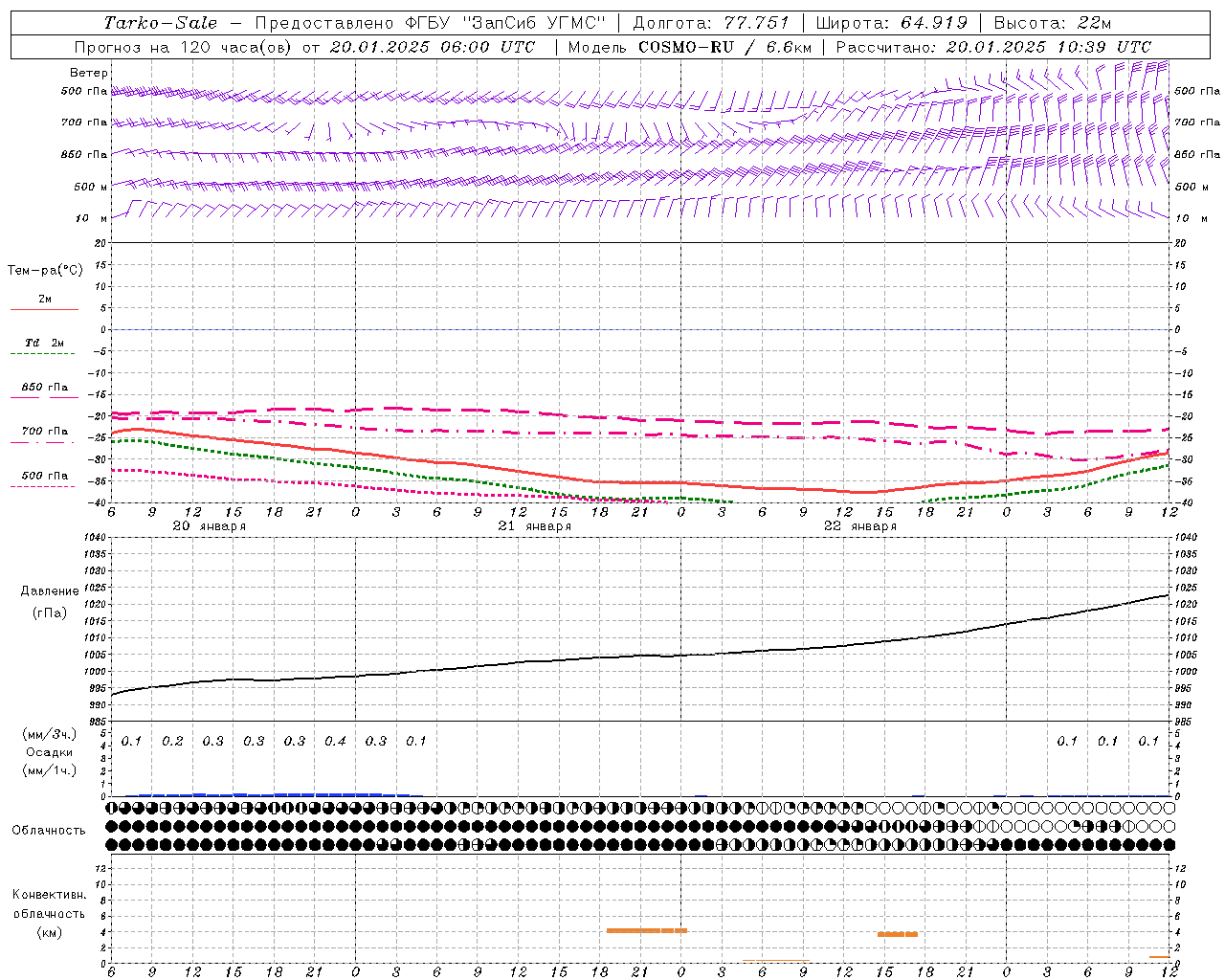Select the 10 м wind level label on left axis
The width and height of the screenshot is (1225, 980).
pyautogui.click(x=90, y=218)
